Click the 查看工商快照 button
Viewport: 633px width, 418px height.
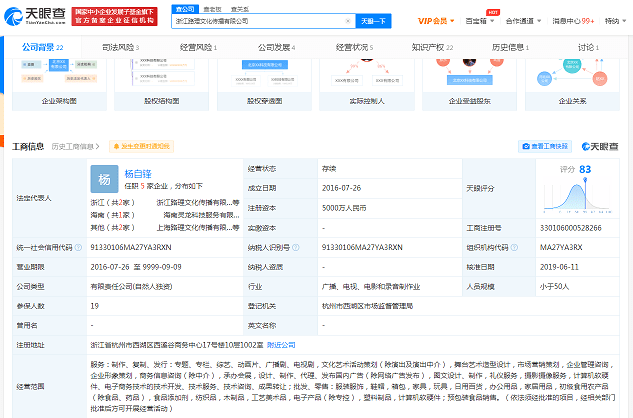click(545, 146)
